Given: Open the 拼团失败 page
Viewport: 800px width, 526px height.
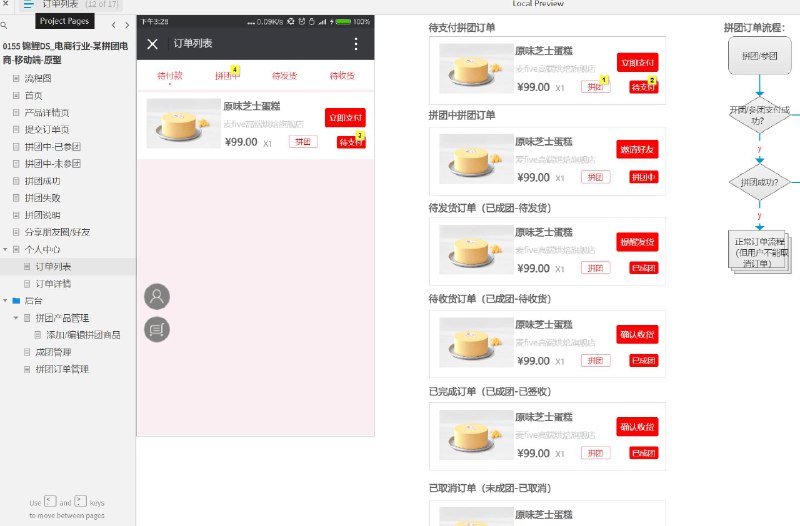Looking at the screenshot, I should pos(42,198).
